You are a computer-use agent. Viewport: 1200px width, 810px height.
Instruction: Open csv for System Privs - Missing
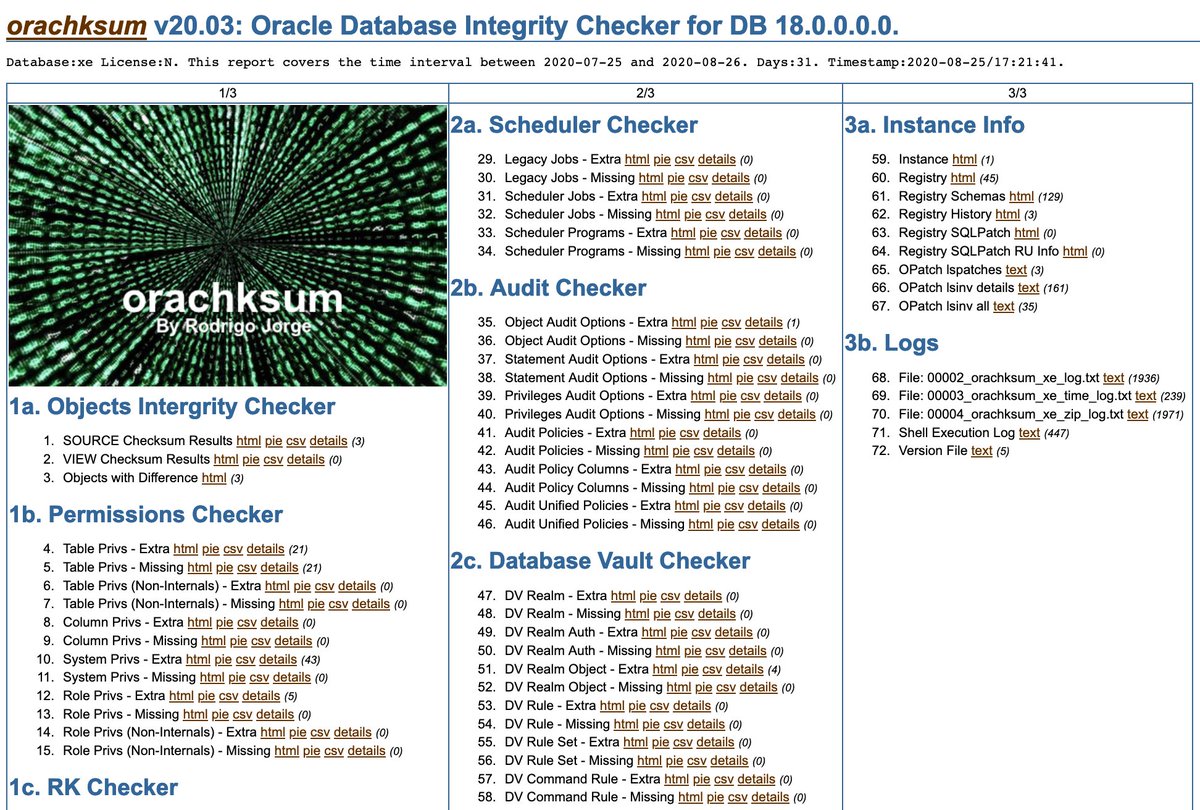pyautogui.click(x=260, y=676)
